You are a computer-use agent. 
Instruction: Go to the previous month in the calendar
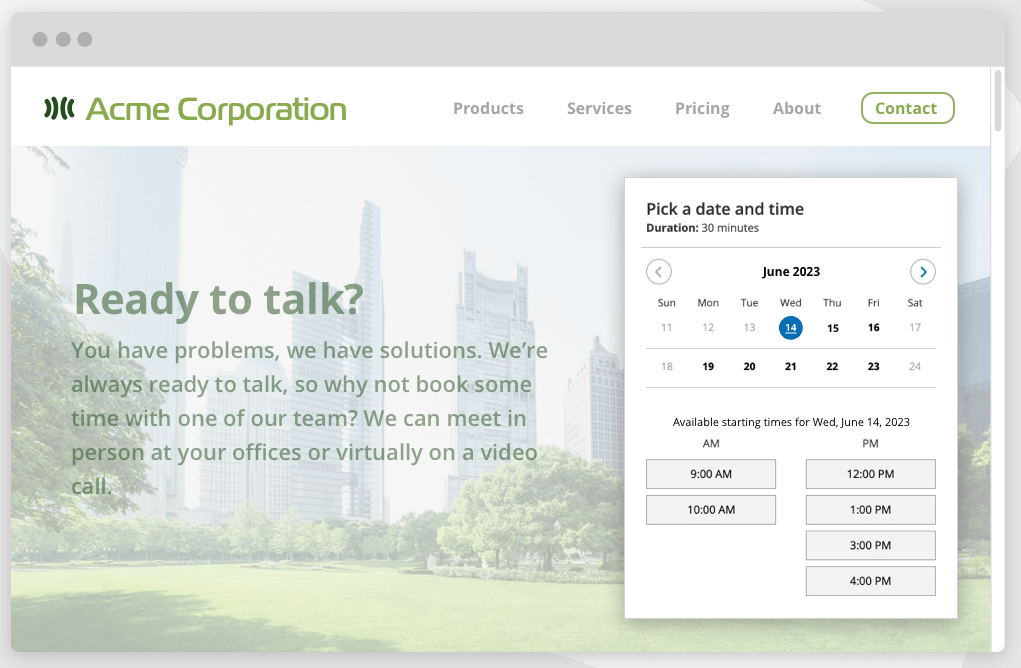click(658, 271)
